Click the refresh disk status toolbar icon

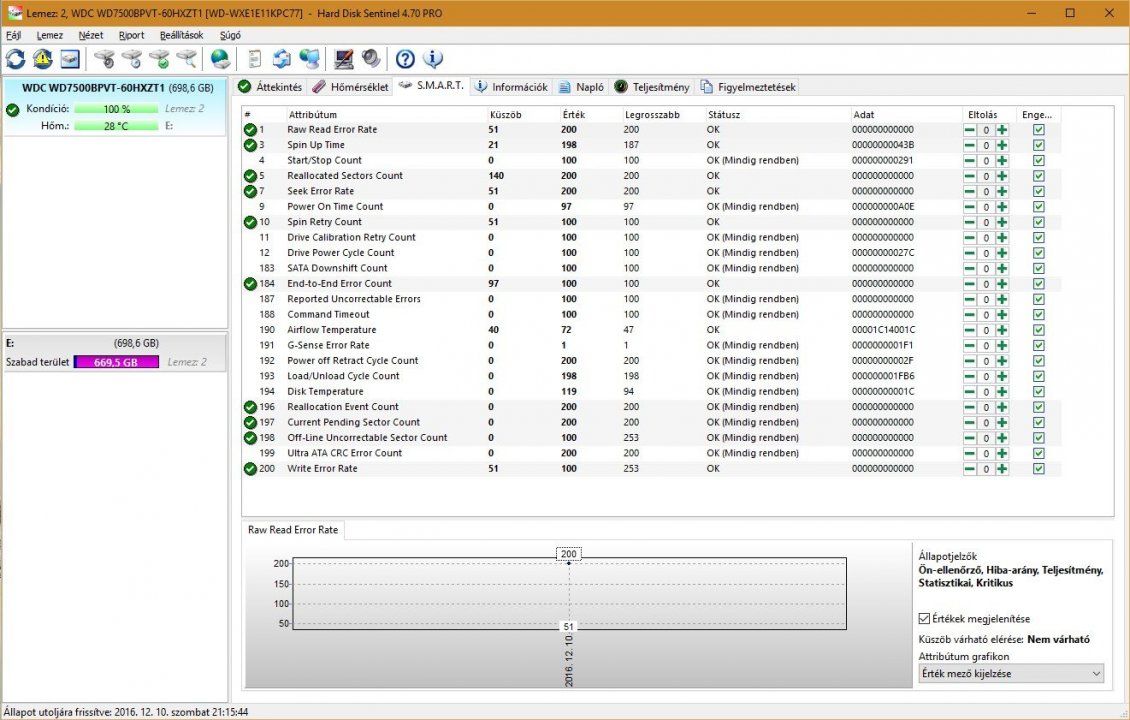15,59
